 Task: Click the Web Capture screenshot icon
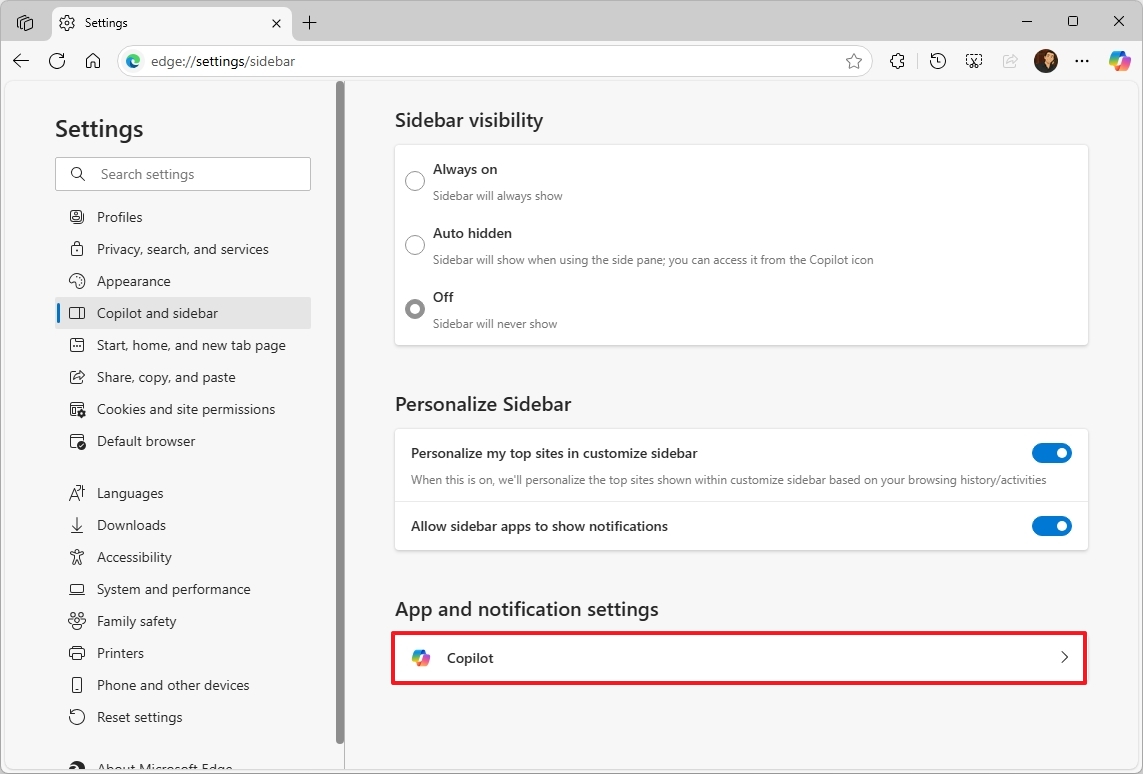coord(973,61)
